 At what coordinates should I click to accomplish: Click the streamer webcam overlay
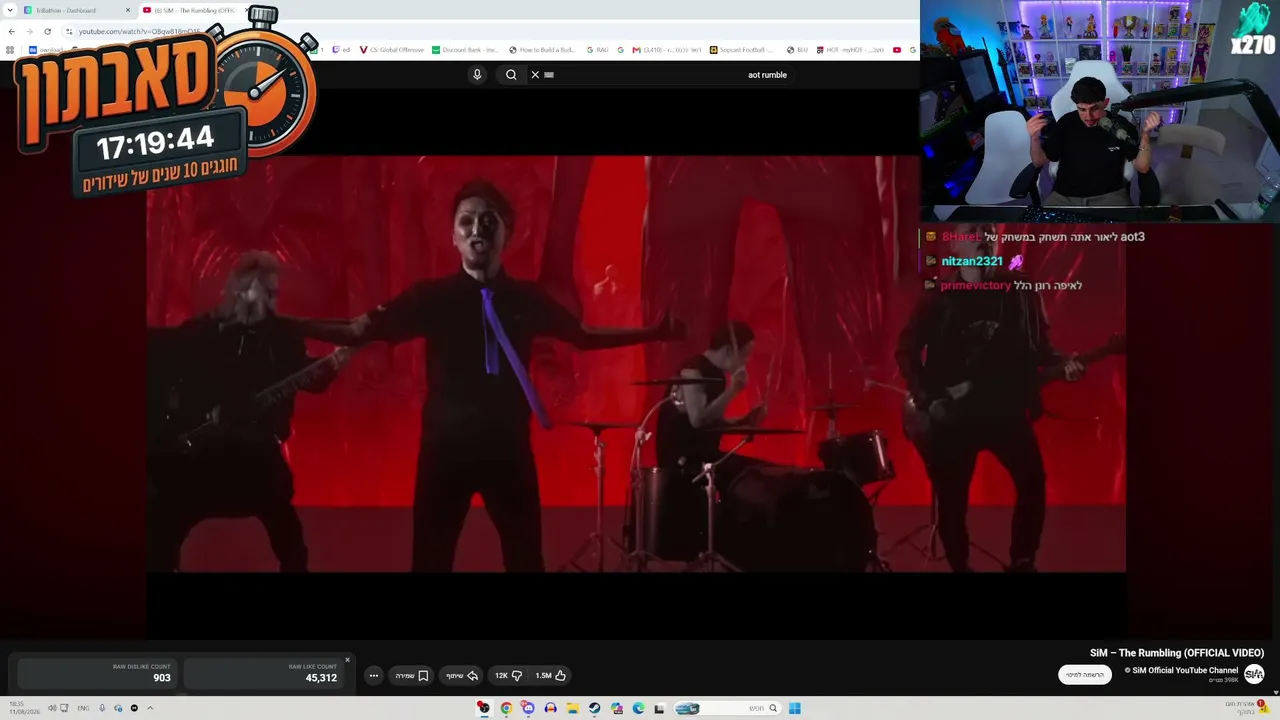(1100, 110)
